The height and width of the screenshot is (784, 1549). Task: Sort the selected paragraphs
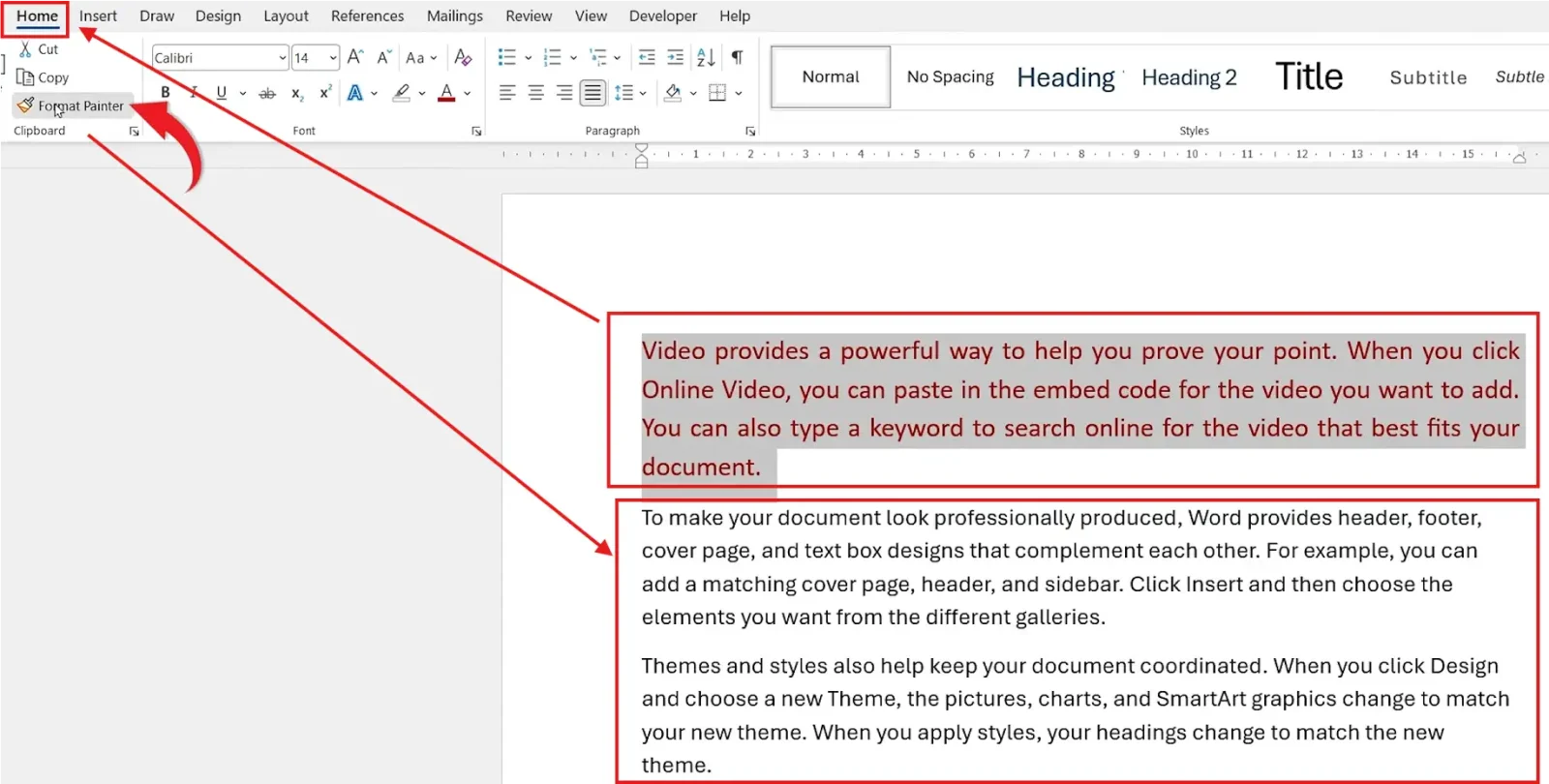click(706, 57)
